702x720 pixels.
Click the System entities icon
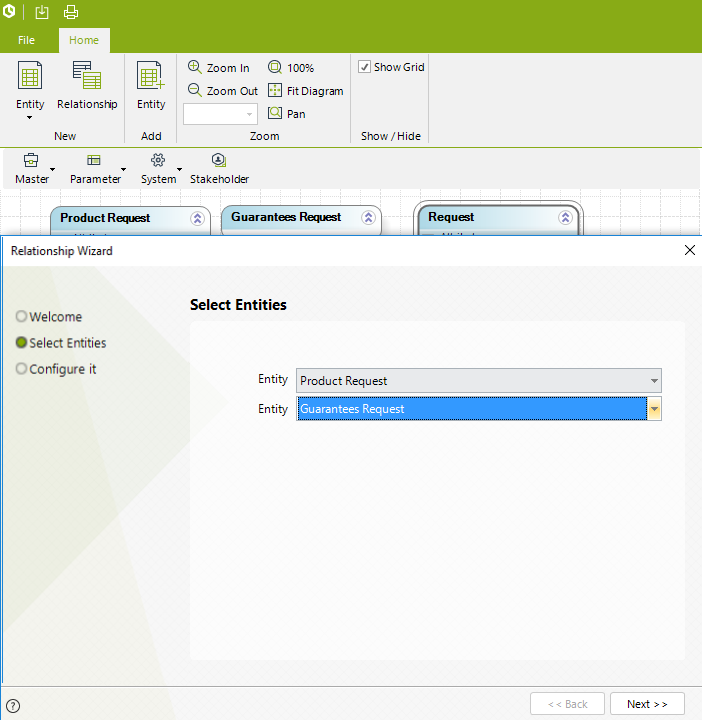coord(158,160)
